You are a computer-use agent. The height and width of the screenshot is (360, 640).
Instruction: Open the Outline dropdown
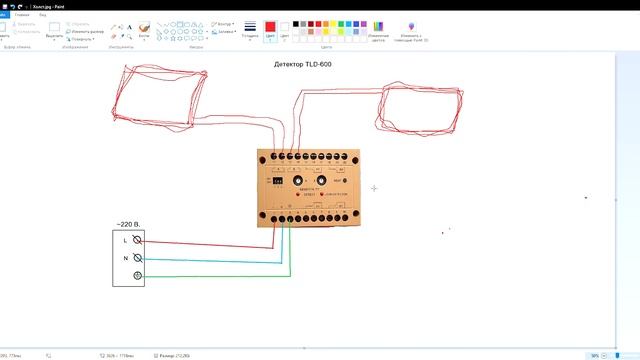click(223, 24)
